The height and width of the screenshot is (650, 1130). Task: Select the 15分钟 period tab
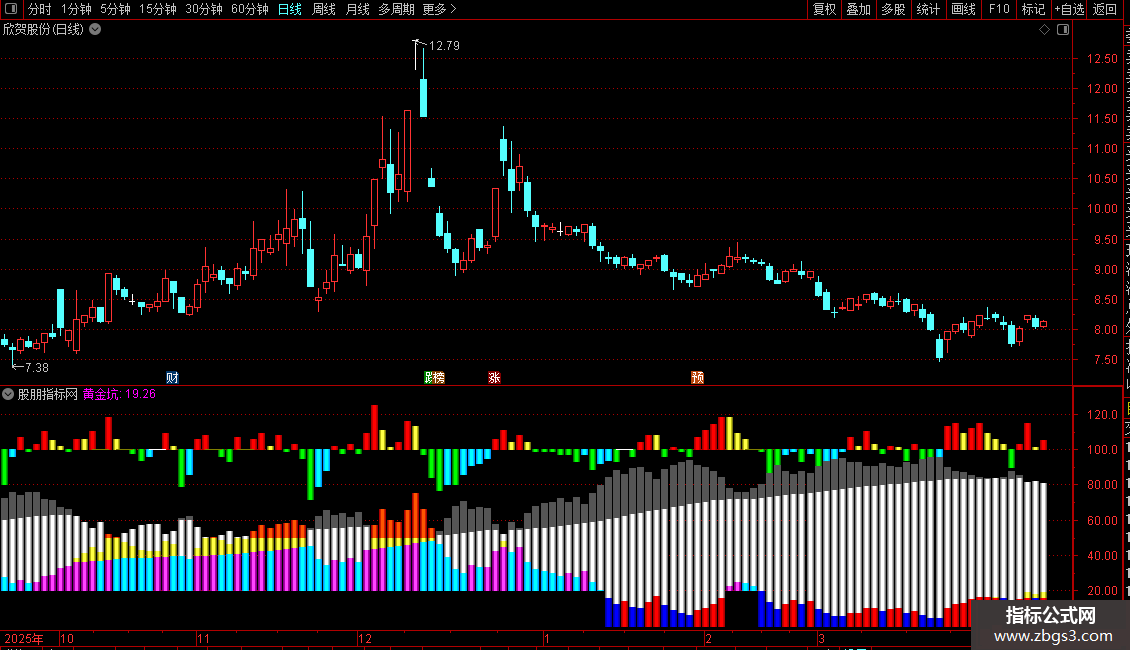[158, 9]
